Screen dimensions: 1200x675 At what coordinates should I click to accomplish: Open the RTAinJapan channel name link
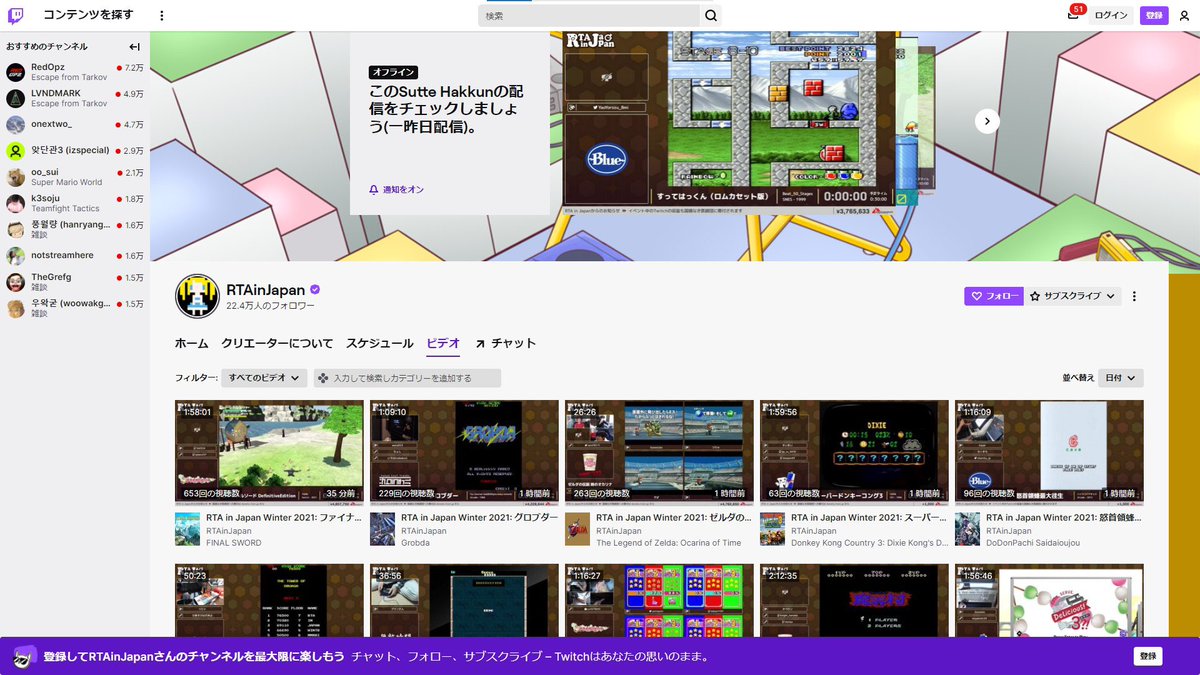click(266, 290)
